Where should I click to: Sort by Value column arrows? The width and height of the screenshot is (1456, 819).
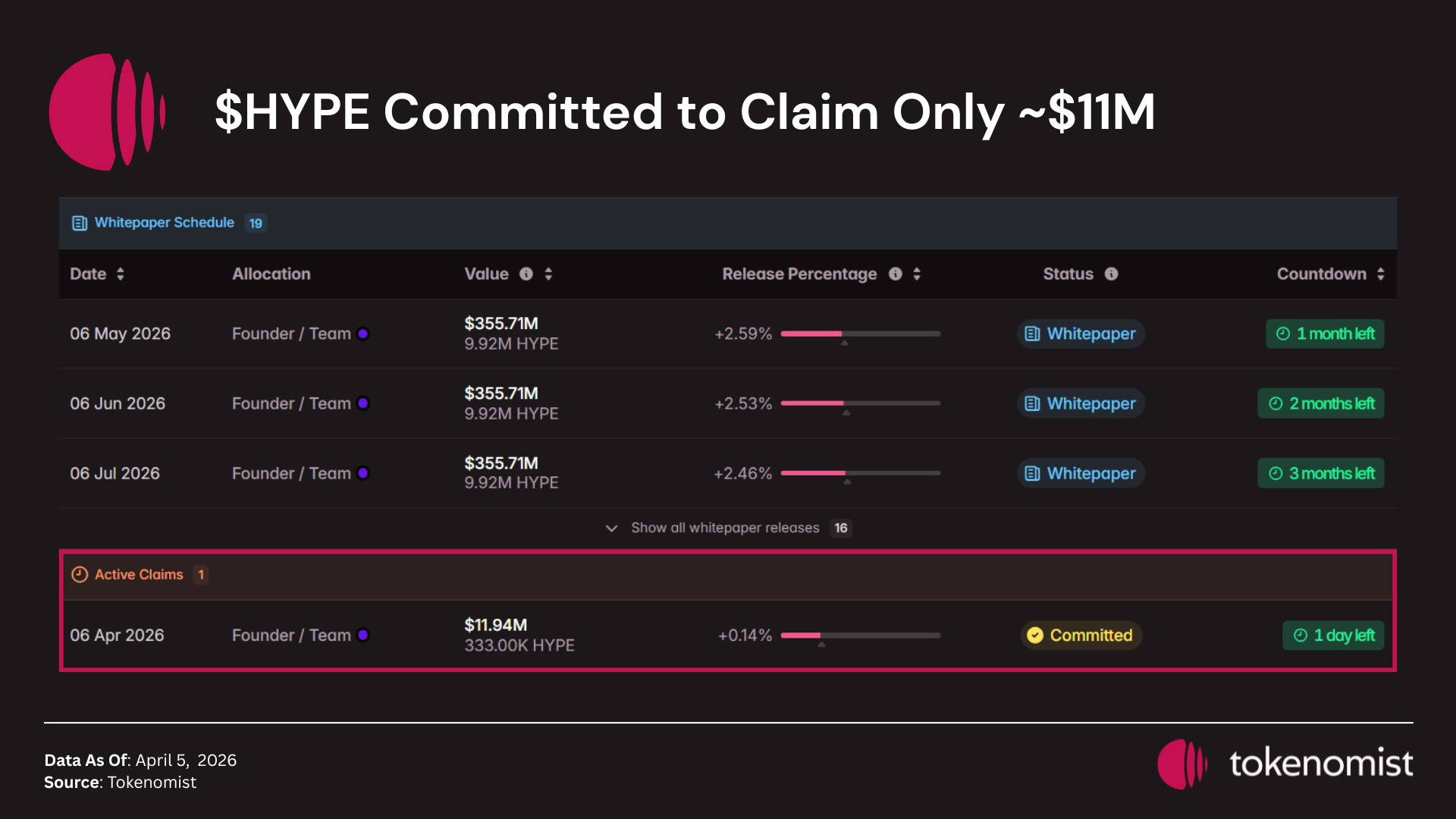548,274
